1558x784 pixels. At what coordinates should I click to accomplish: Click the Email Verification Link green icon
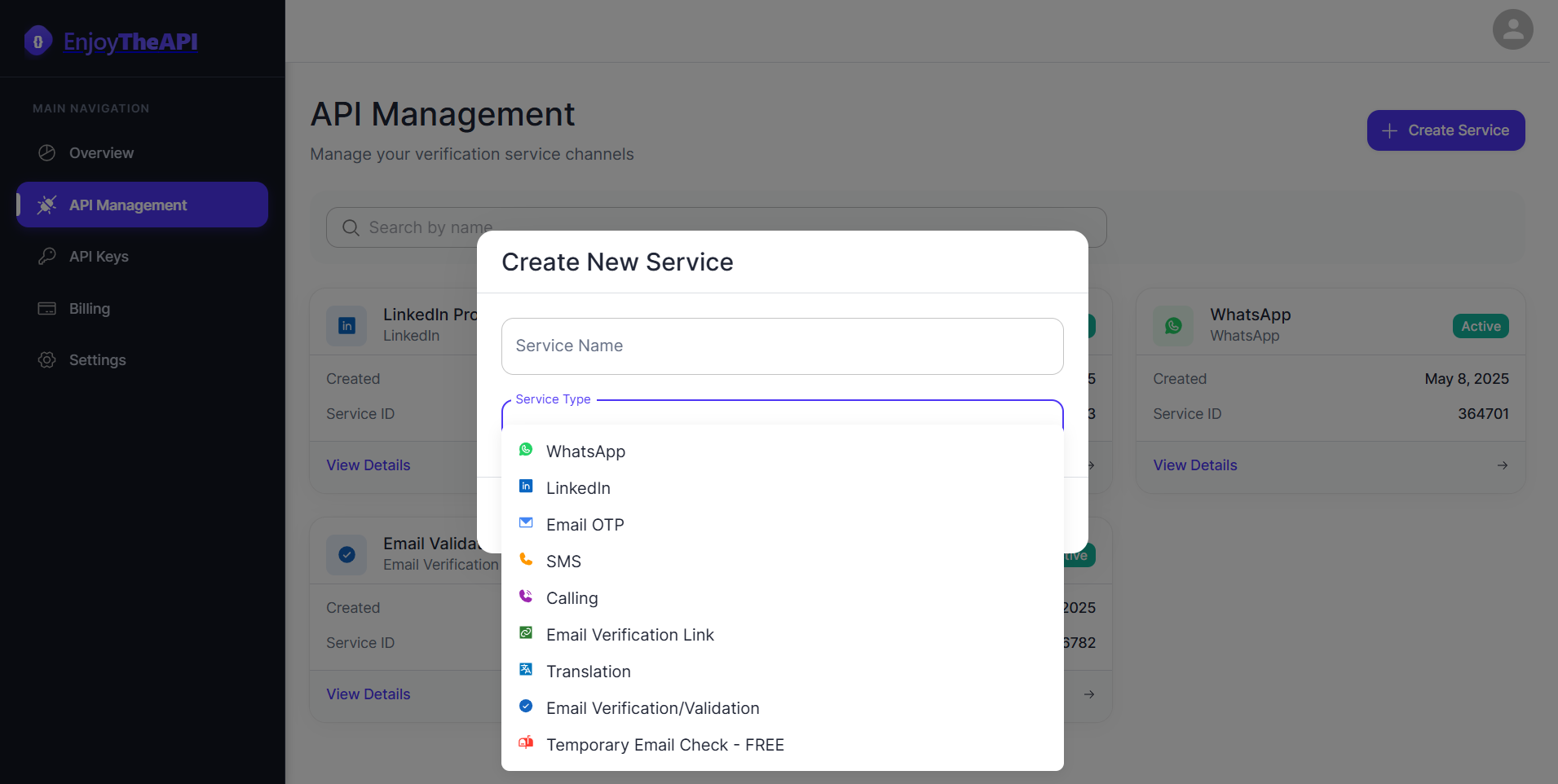[x=526, y=633]
